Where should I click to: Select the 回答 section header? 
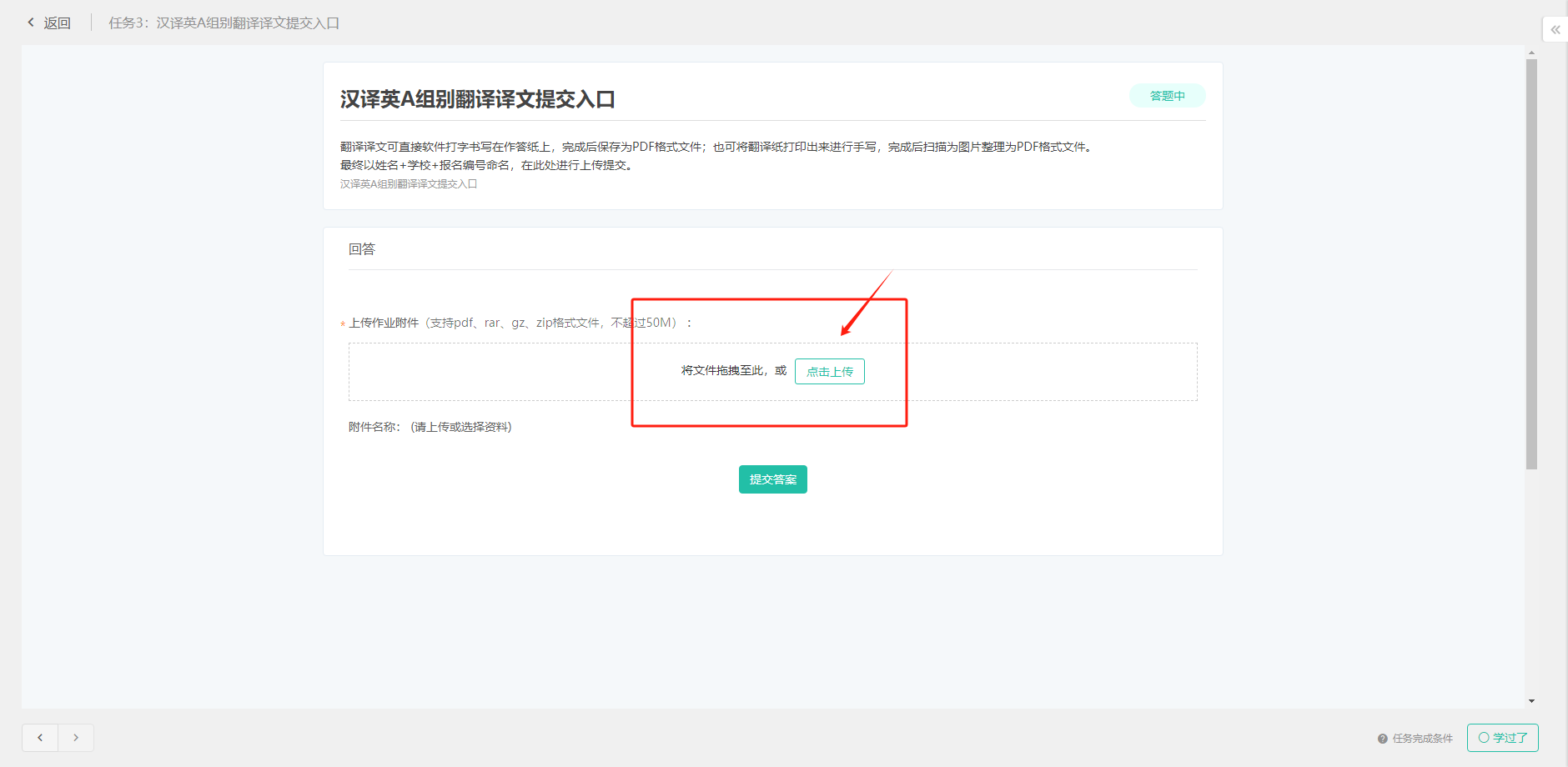pyautogui.click(x=362, y=249)
